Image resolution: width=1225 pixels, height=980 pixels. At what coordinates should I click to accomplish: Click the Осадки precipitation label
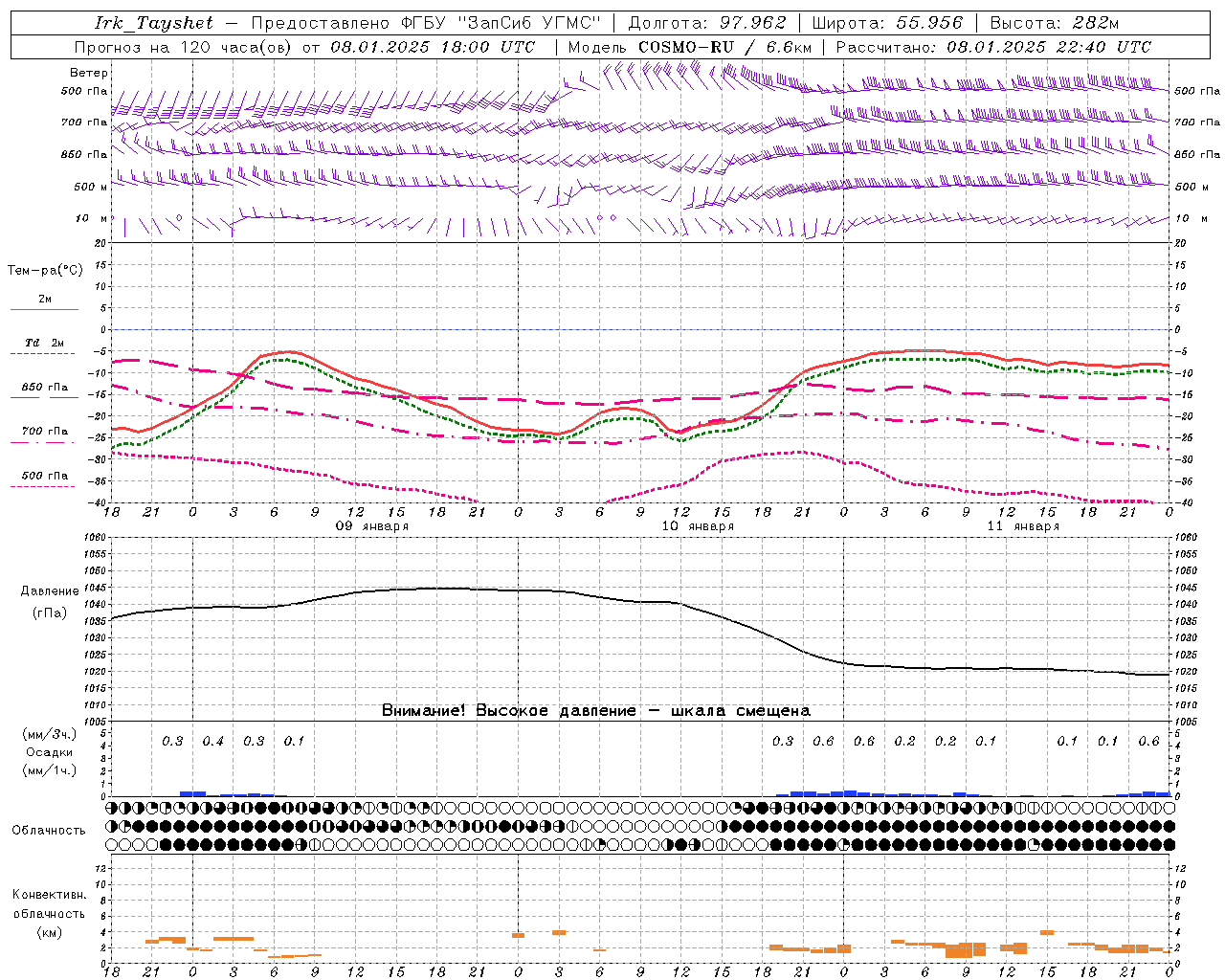click(49, 752)
